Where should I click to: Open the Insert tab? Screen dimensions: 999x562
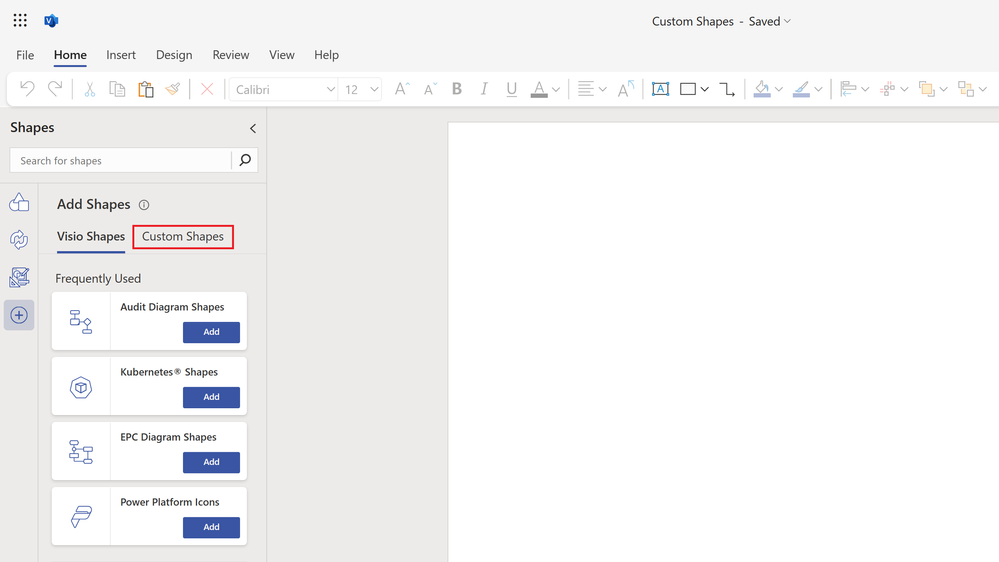tap(121, 55)
